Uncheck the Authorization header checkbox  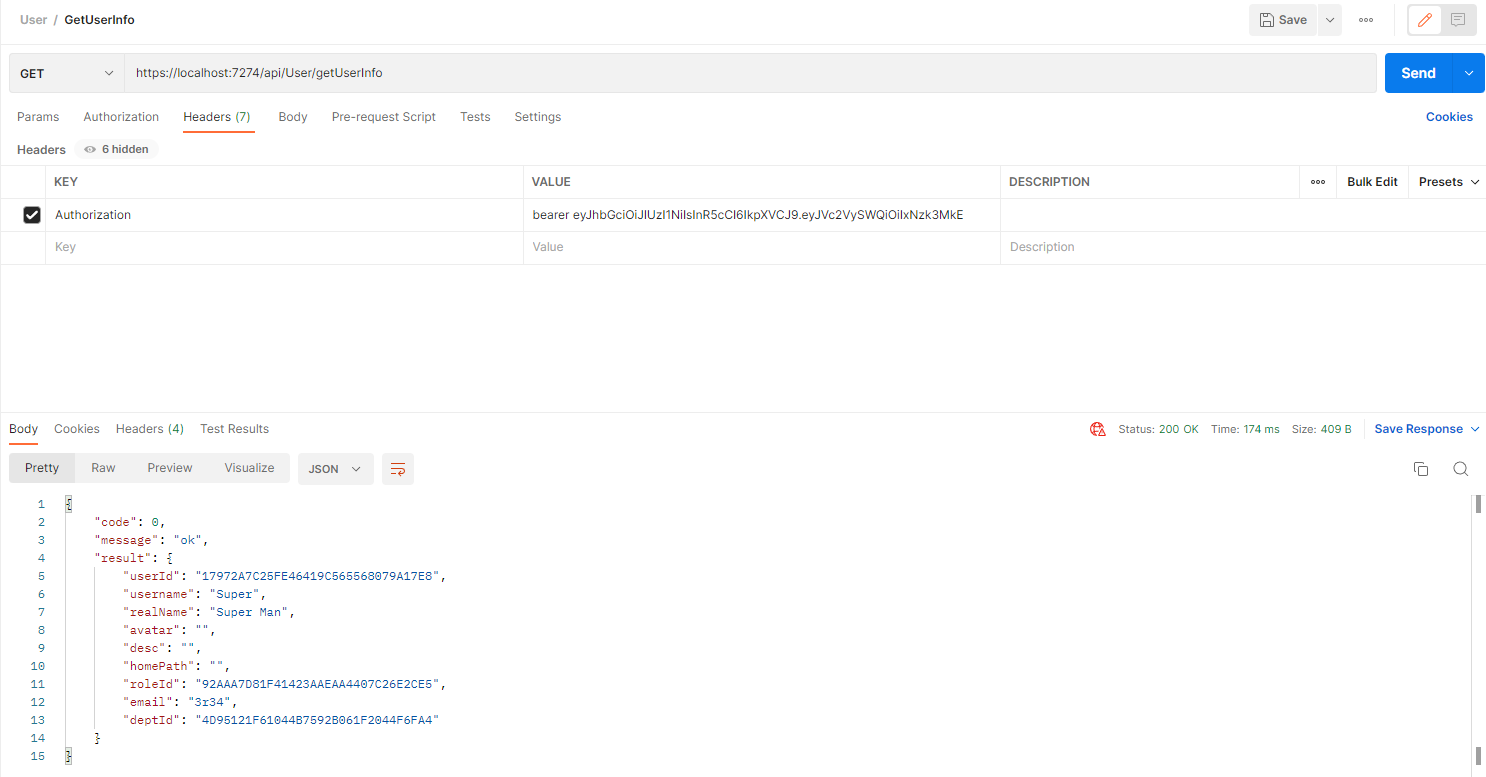[32, 215]
